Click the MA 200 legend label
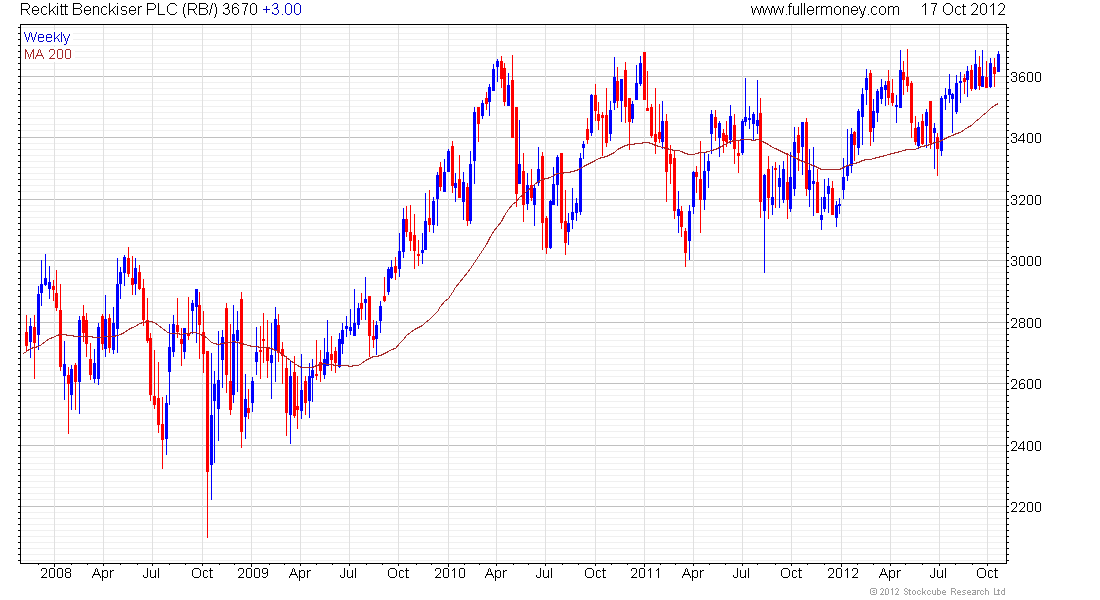1100x600 pixels. pos(48,55)
